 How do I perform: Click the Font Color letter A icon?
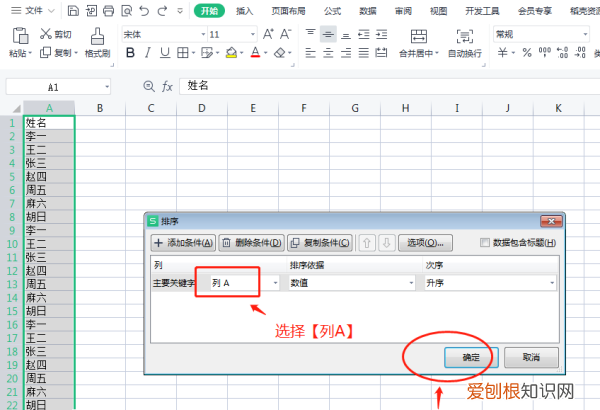(x=255, y=52)
